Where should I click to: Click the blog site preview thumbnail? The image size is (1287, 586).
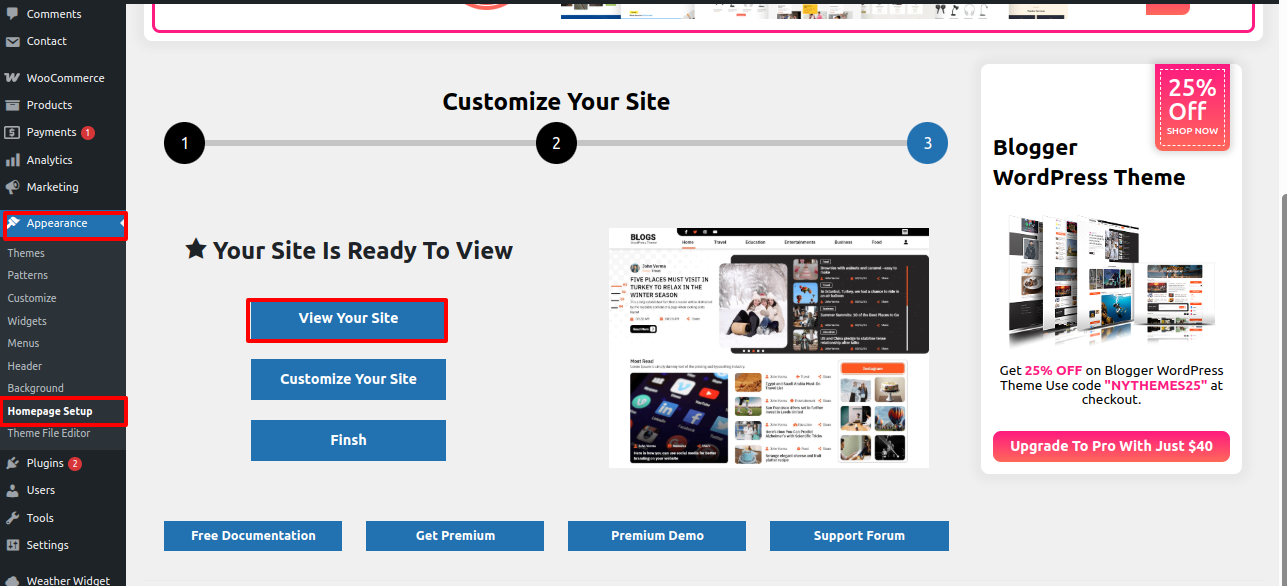769,347
